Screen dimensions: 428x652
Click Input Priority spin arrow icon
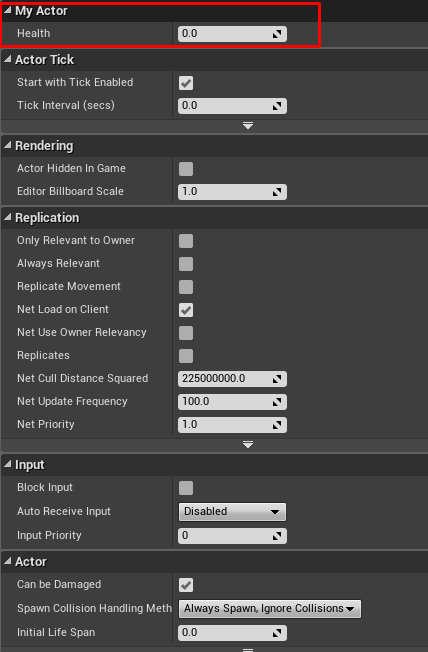(277, 536)
